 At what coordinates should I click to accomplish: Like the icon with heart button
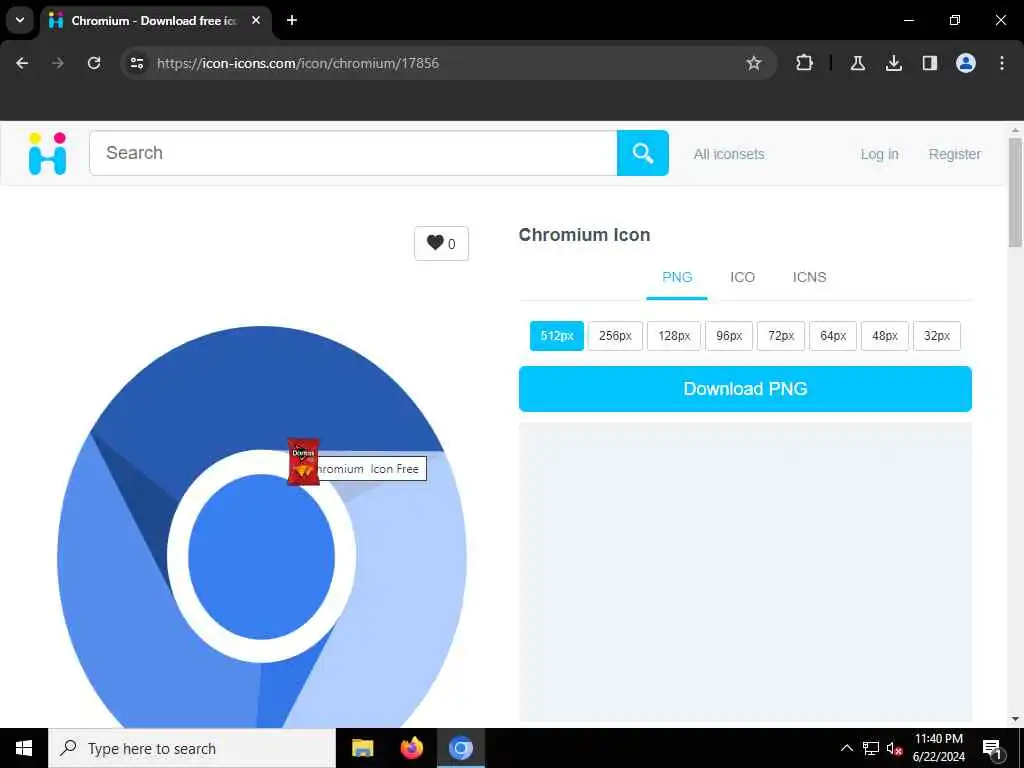click(441, 244)
